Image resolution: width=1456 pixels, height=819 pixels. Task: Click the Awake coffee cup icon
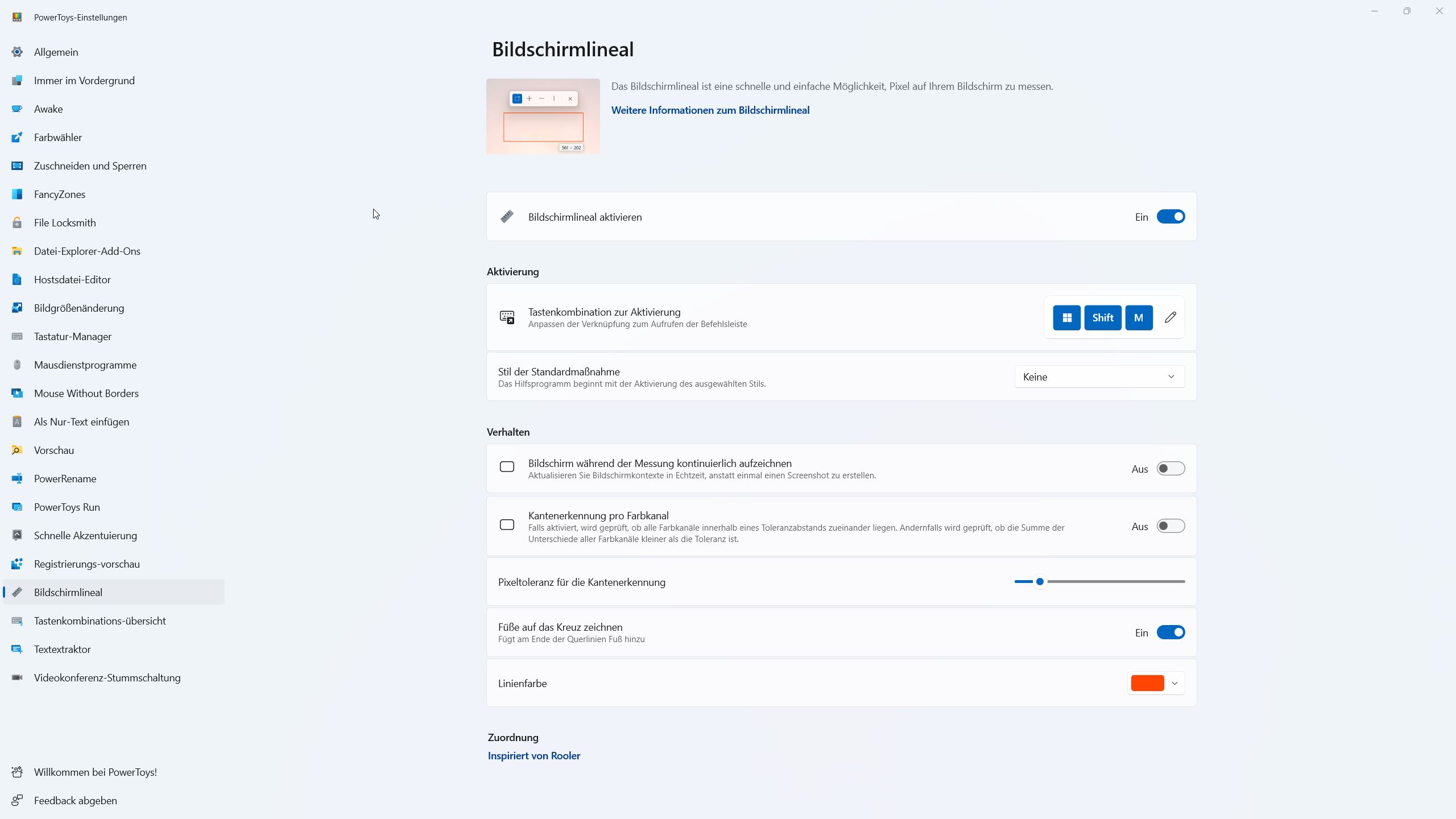click(x=17, y=109)
